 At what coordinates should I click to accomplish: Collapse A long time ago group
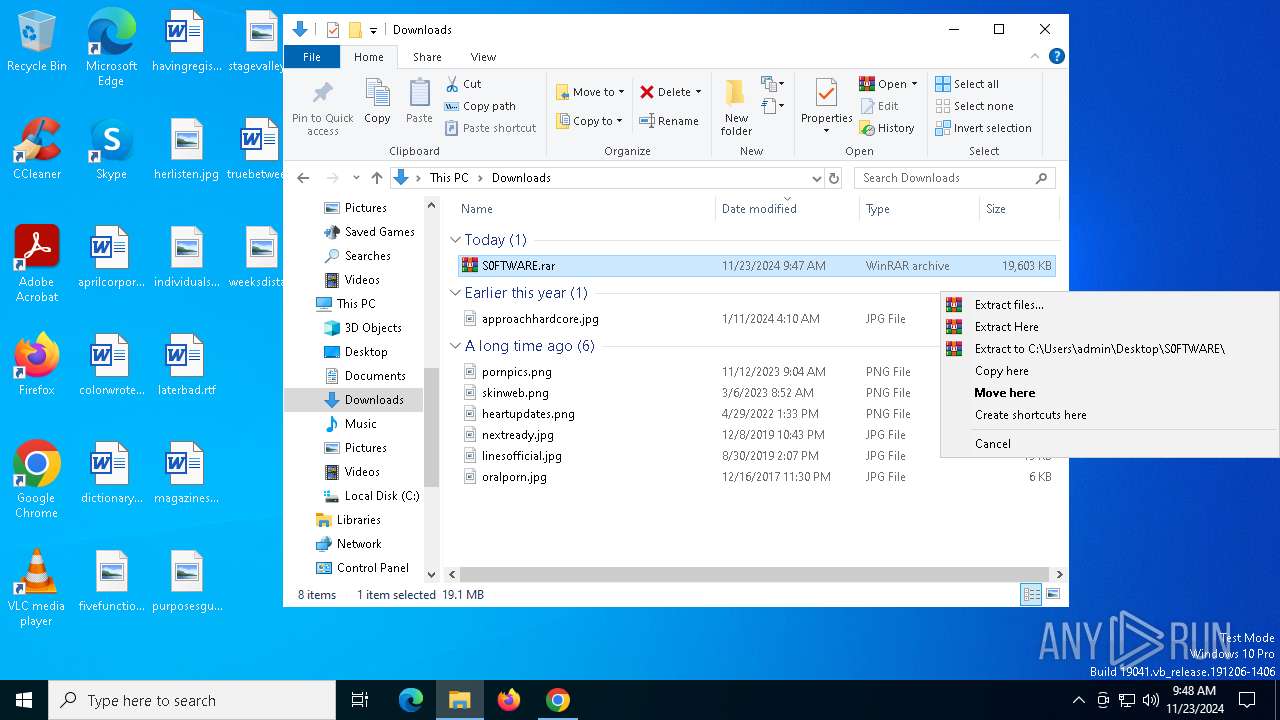pyautogui.click(x=455, y=346)
